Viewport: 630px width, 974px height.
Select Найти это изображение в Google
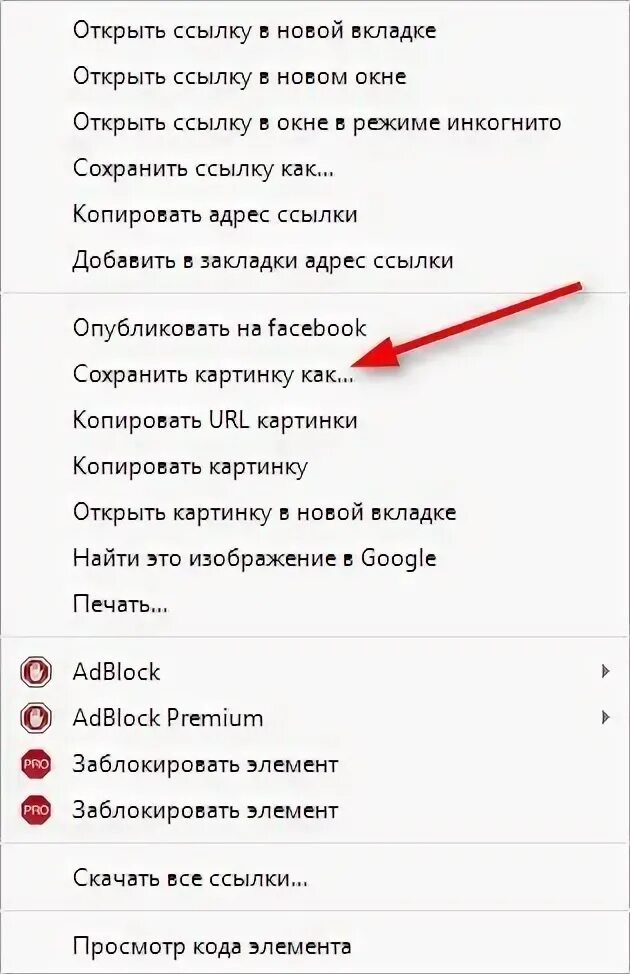(x=315, y=558)
